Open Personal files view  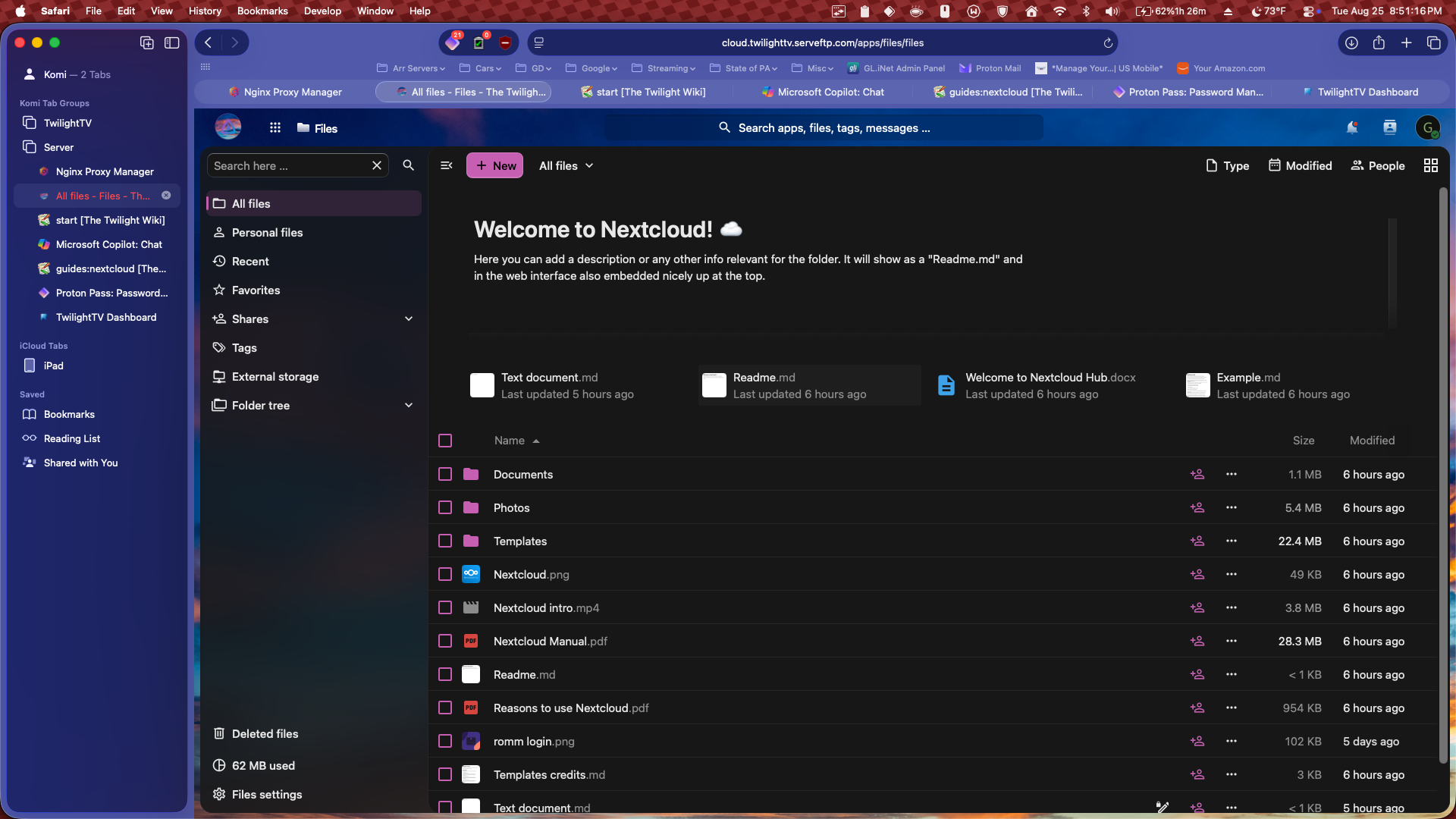coord(314,233)
